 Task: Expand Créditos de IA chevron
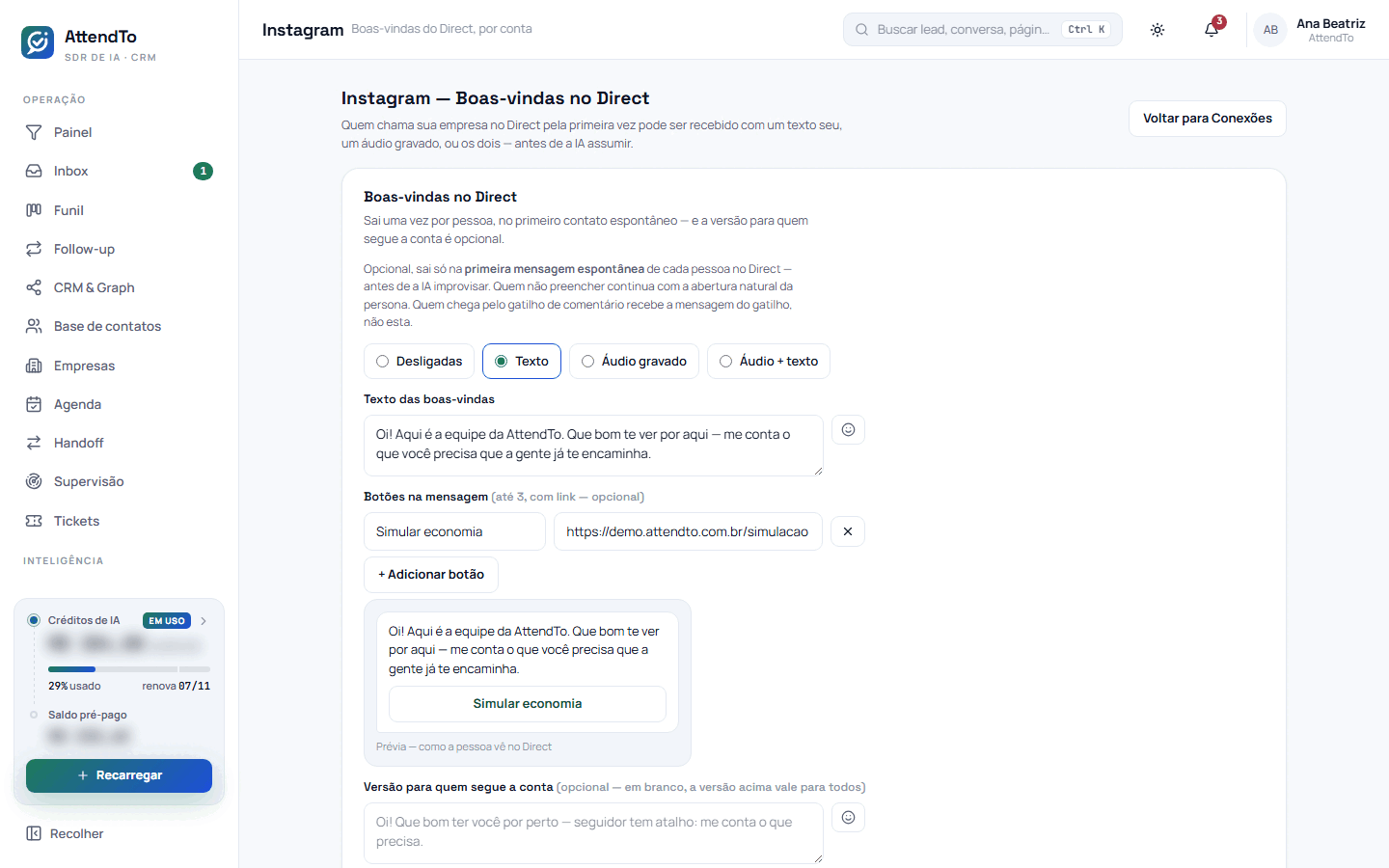click(x=204, y=621)
